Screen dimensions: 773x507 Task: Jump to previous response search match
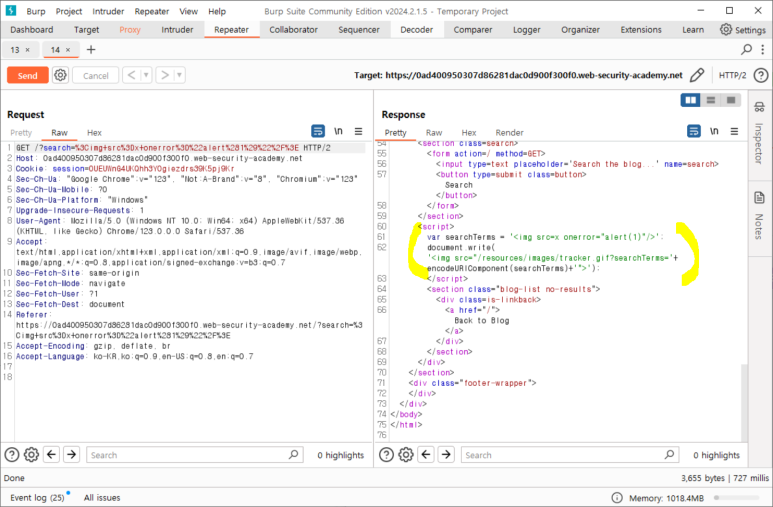click(x=426, y=454)
